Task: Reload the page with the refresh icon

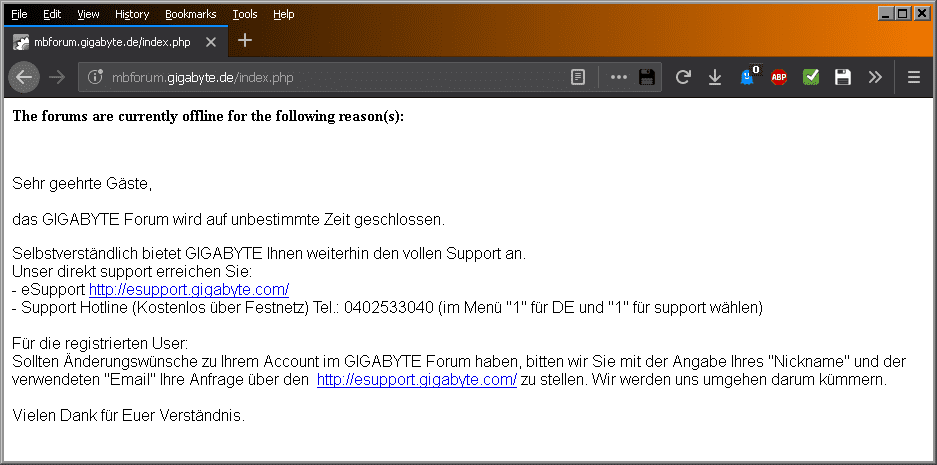Action: [x=683, y=77]
